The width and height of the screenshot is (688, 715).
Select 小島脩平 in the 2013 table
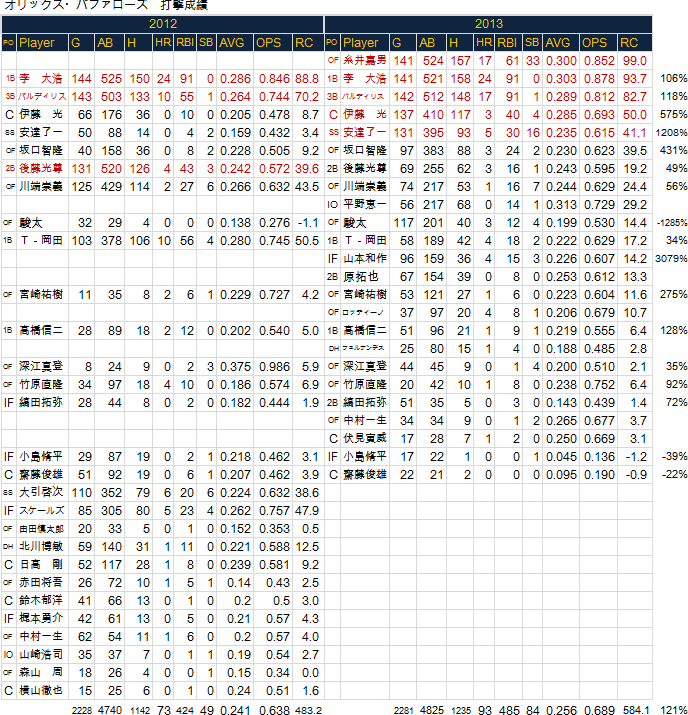click(365, 456)
